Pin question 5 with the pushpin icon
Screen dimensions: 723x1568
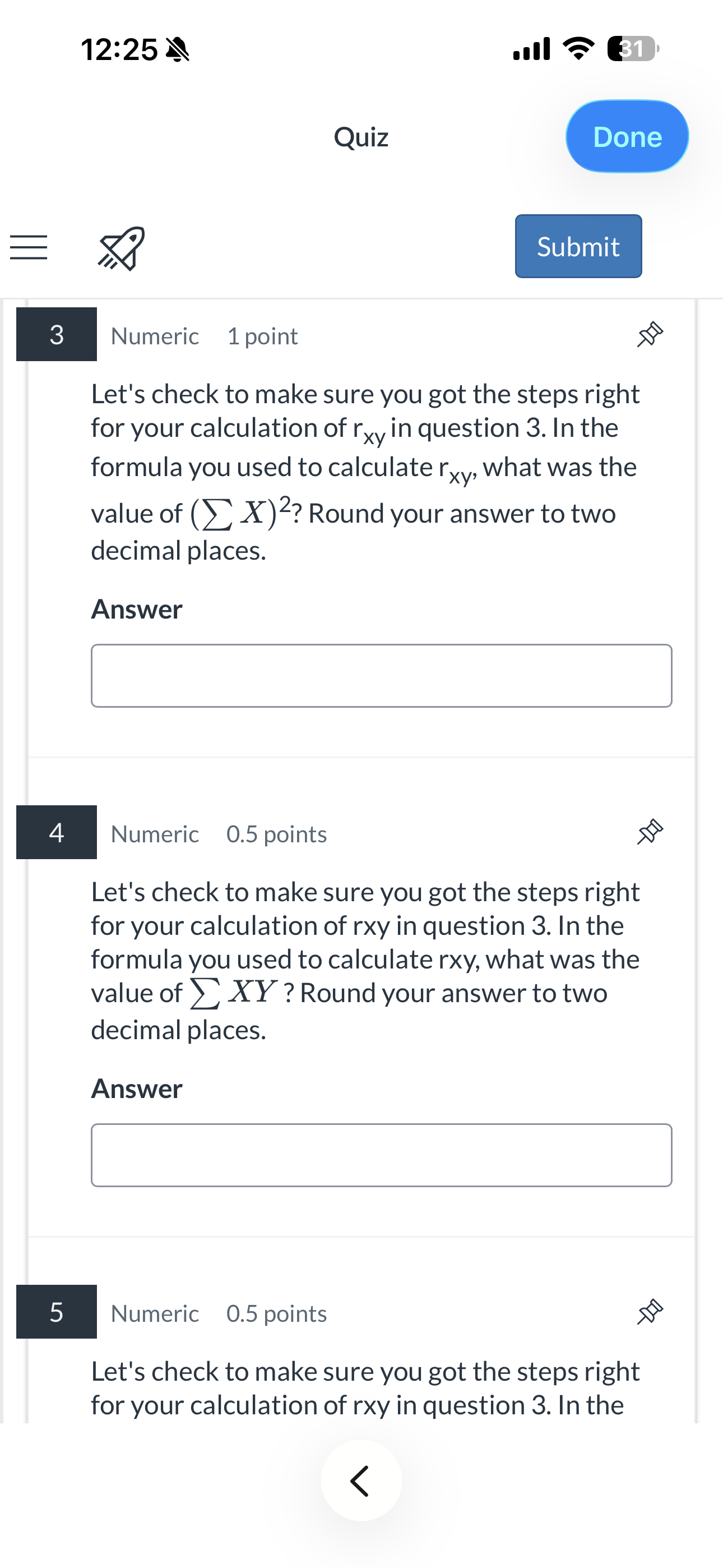(650, 1312)
